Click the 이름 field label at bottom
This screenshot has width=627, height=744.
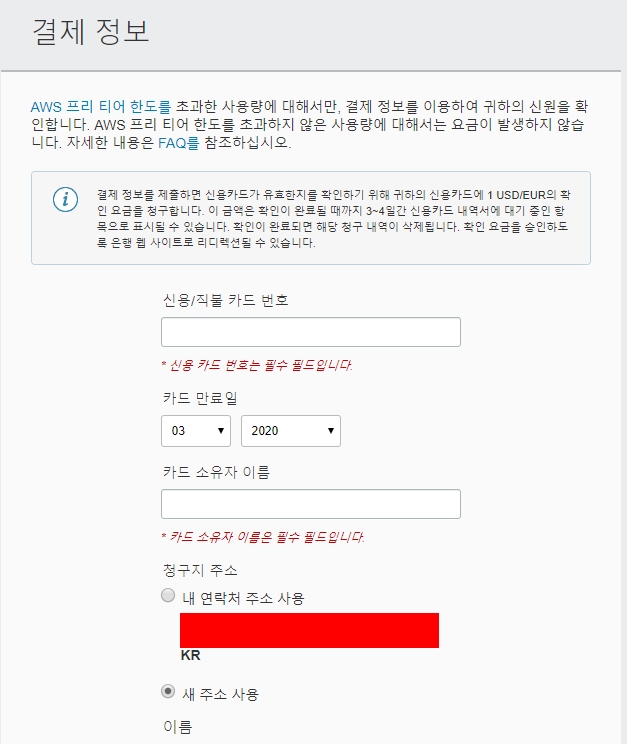178,727
